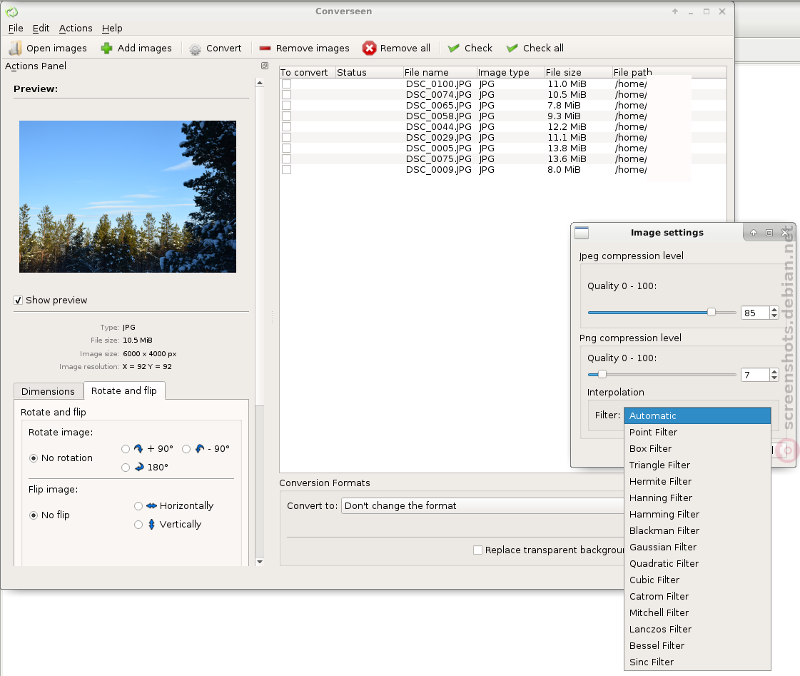
Task: Click the red X Remove all icon
Action: (369, 48)
